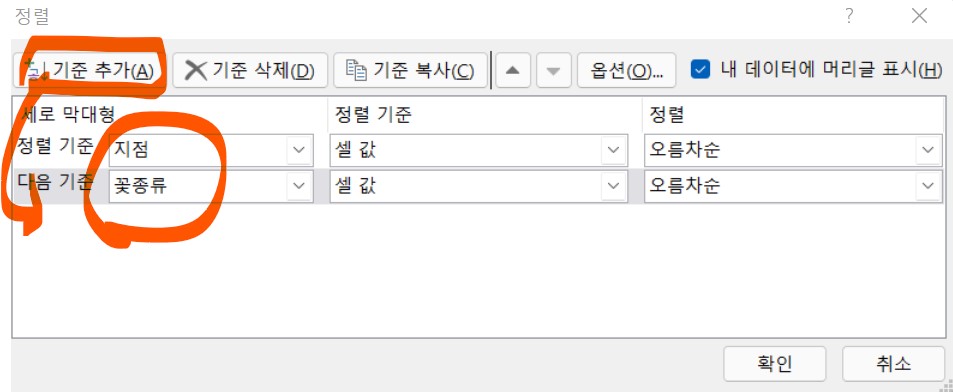Click the dialog resize grip at the corner
Image resolution: width=953 pixels, height=392 pixels.
tap(946, 385)
